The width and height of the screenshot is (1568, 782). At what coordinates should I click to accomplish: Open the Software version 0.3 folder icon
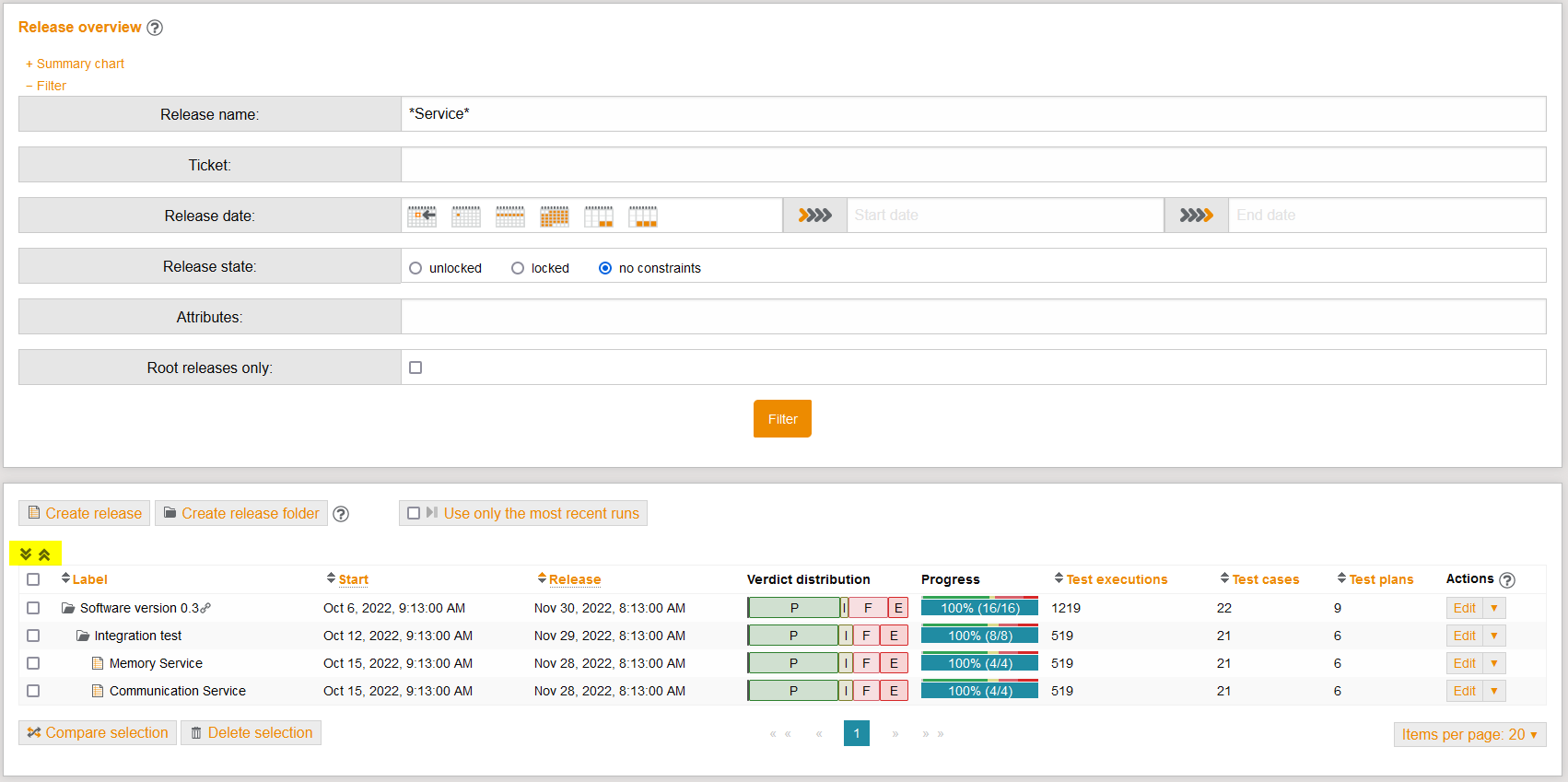(x=68, y=609)
